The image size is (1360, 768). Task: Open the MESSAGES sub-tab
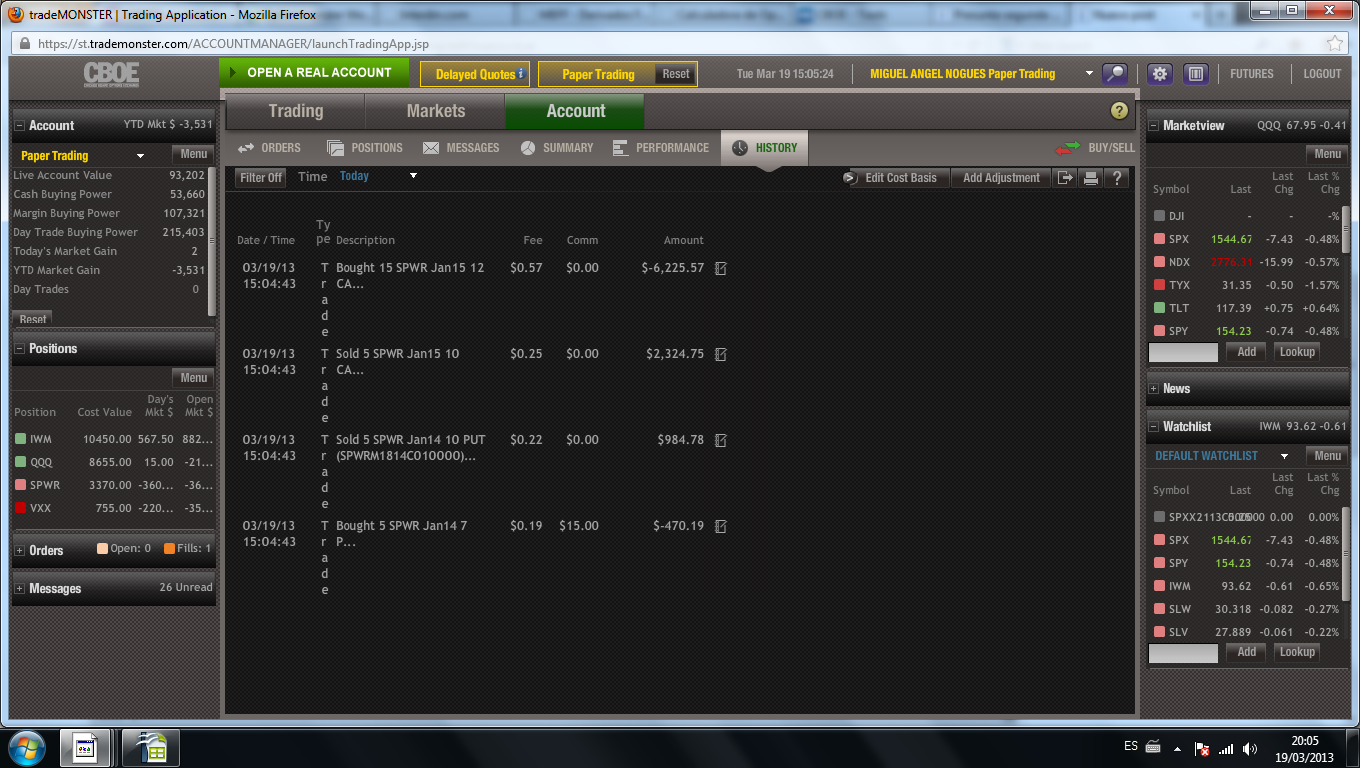pos(461,148)
